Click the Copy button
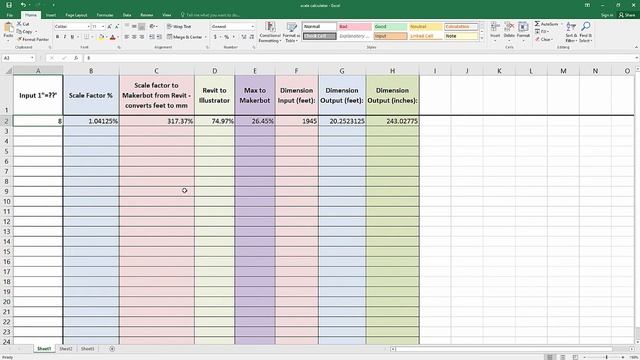 (x=25, y=31)
